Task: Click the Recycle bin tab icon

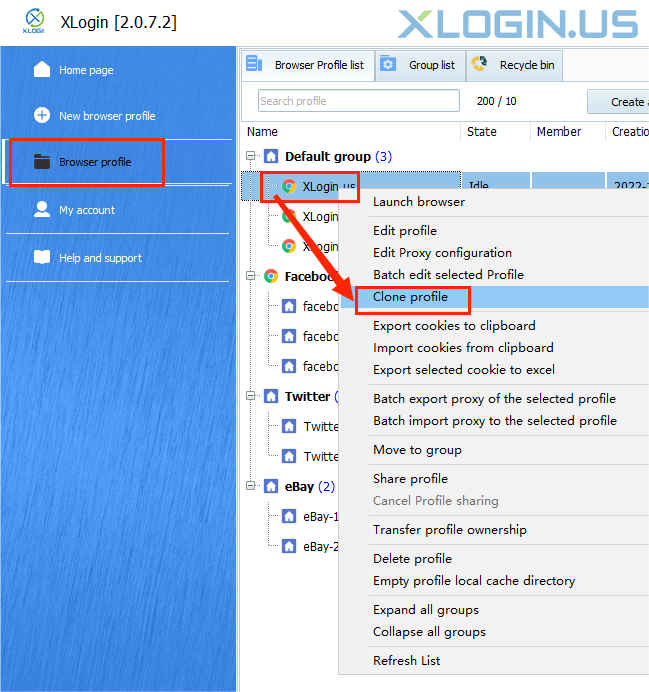Action: (x=480, y=65)
